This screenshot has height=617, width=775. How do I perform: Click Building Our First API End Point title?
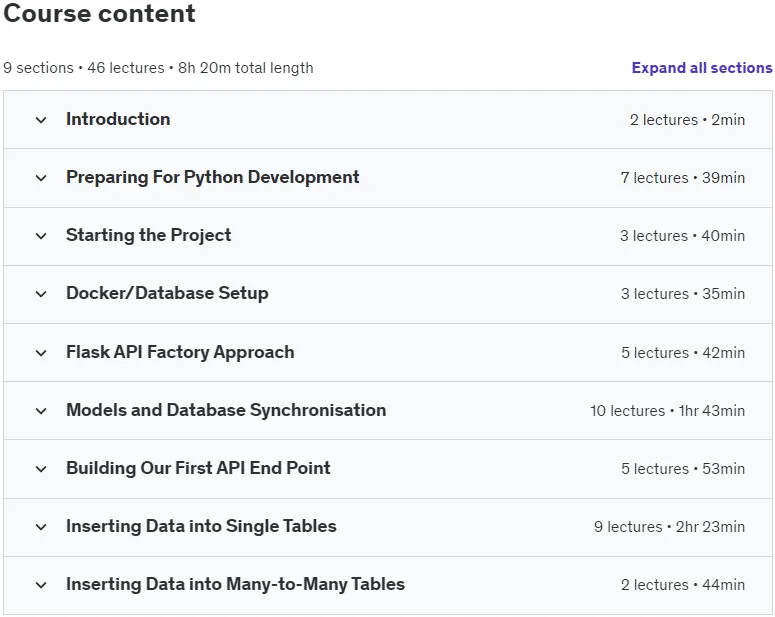click(198, 468)
